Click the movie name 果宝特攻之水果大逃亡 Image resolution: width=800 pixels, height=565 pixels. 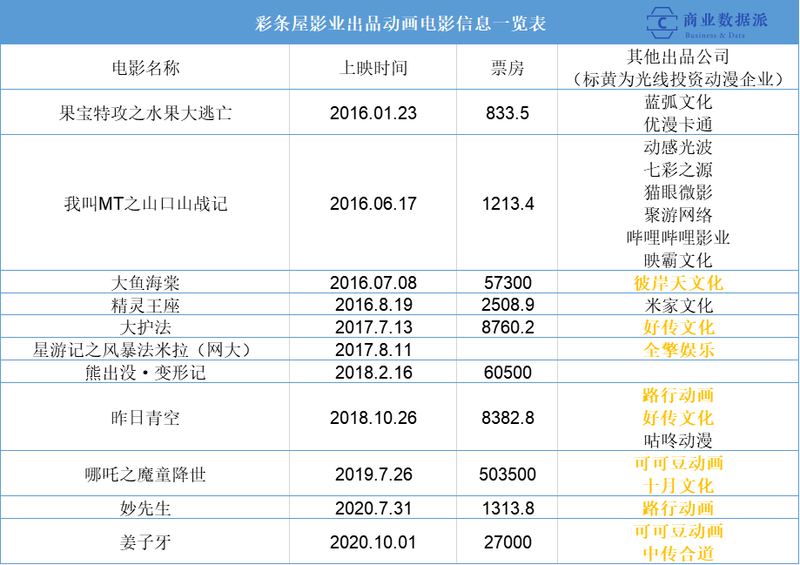tap(145, 113)
